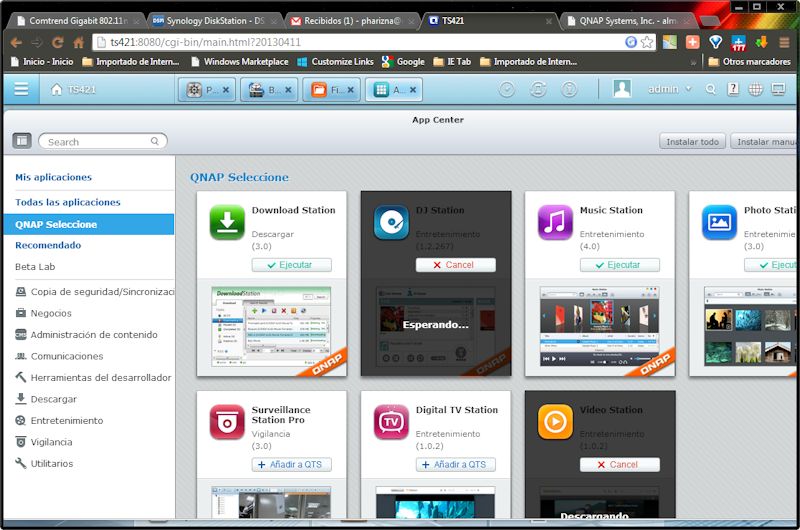Click the TS421 home icon

pos(57,90)
